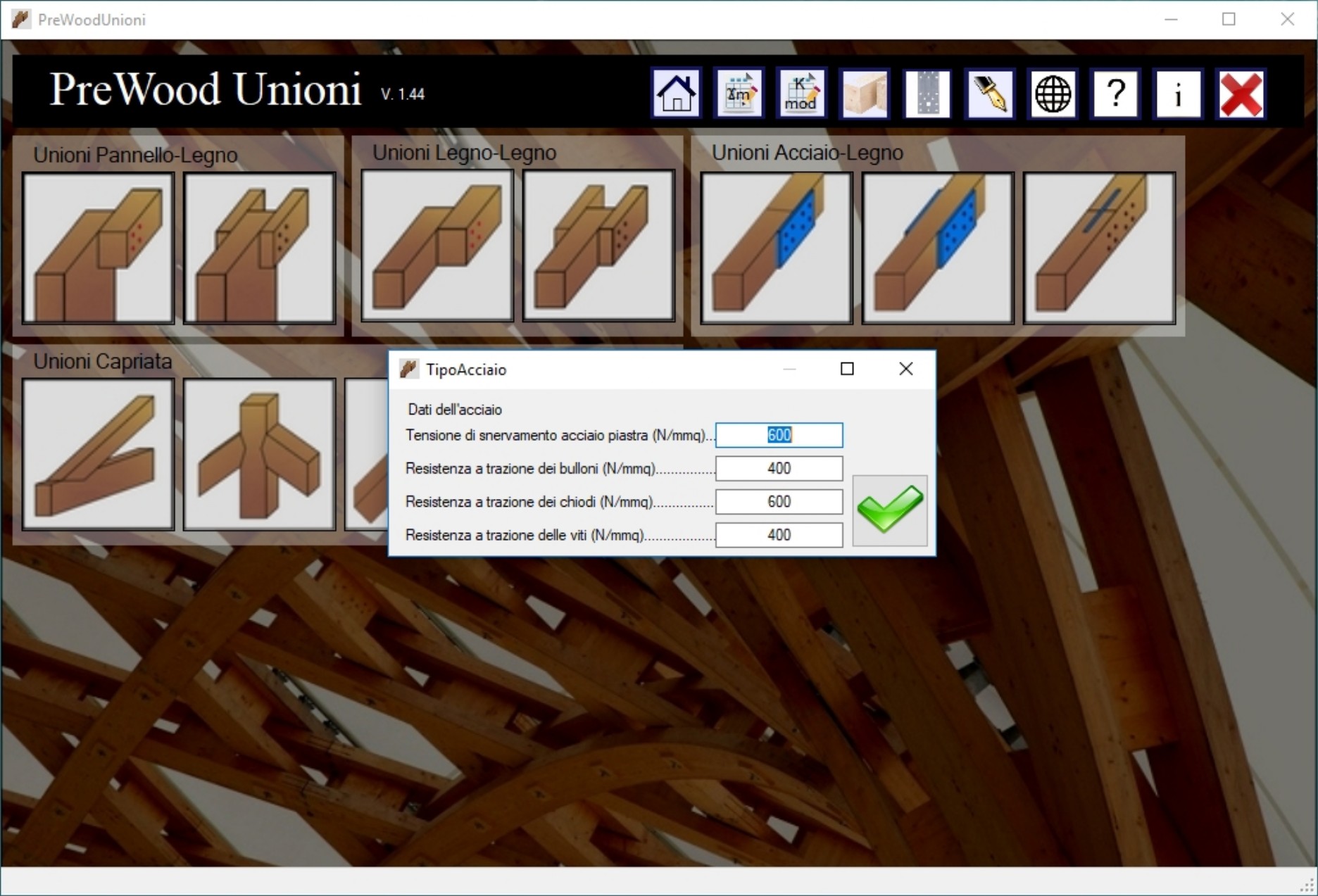Click the window resize grip in status bar
The width and height of the screenshot is (1318, 896).
coord(1307,886)
